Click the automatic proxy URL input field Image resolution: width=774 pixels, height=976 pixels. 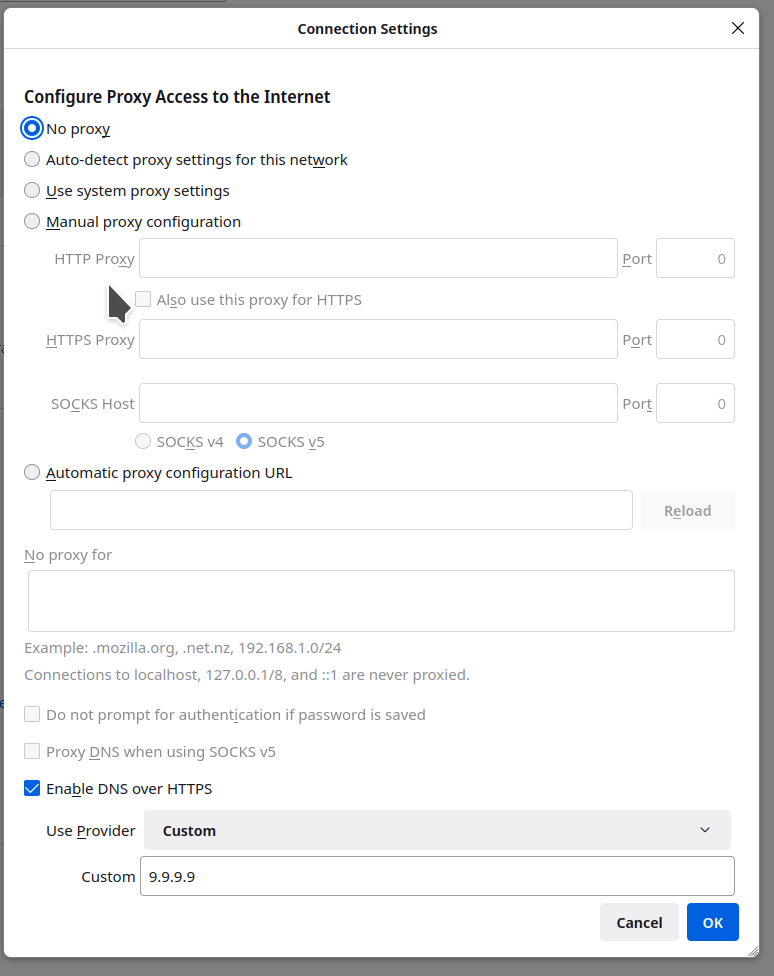click(341, 510)
